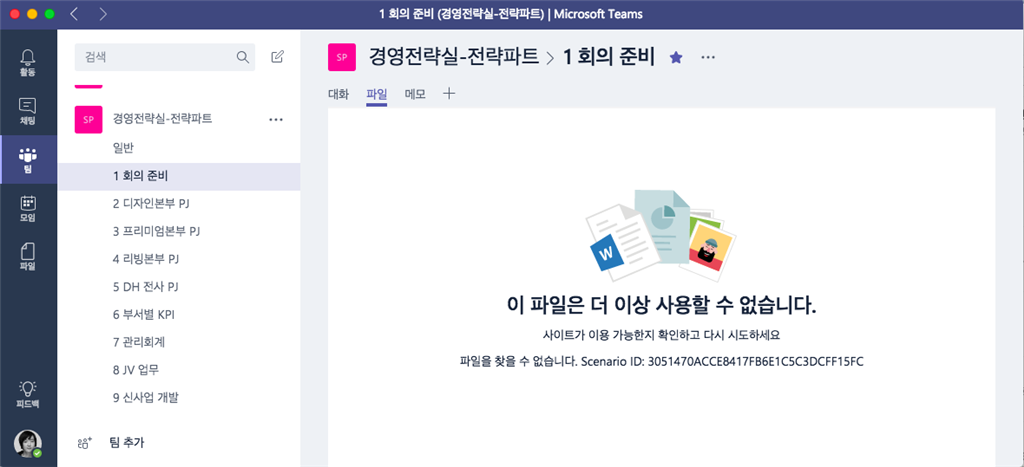Click the window maximize green button
1024x467 pixels.
49,14
